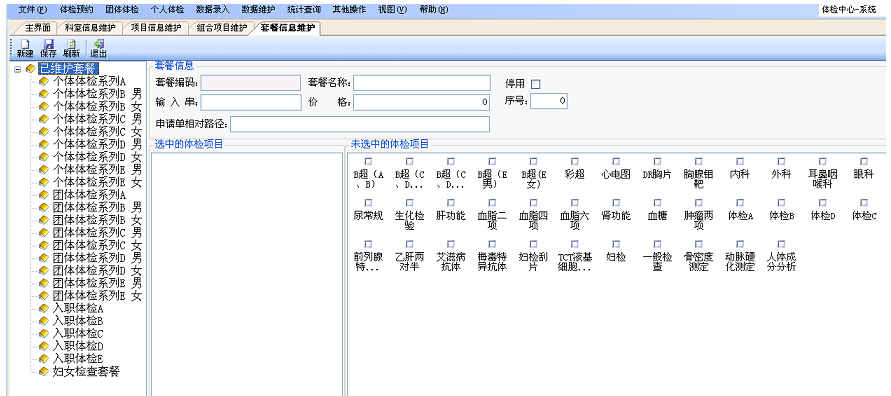Check the 体检A exam item
Viewport: 891px width, 396px height.
[x=740, y=203]
